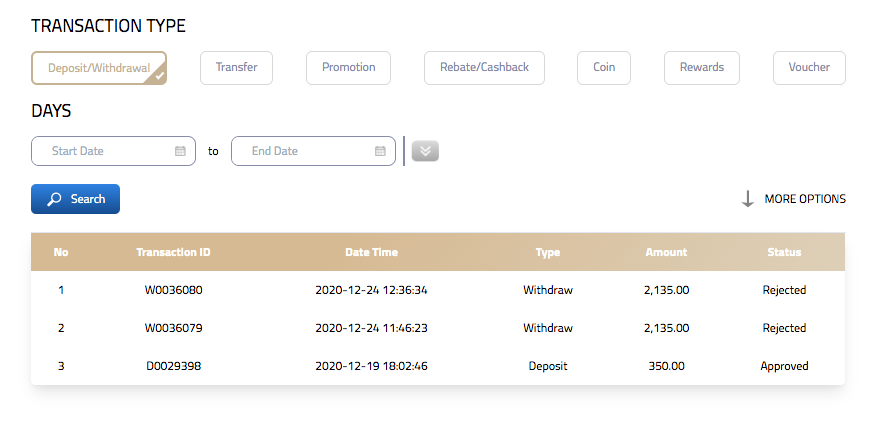The width and height of the screenshot is (870, 437).
Task: Open the MORE OPTIONS expander
Action: click(804, 199)
